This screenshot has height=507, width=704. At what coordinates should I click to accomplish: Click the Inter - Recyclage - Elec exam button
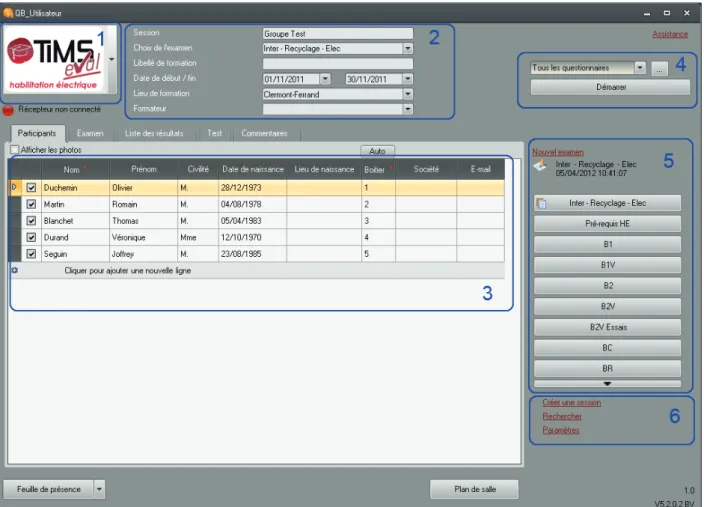click(607, 203)
